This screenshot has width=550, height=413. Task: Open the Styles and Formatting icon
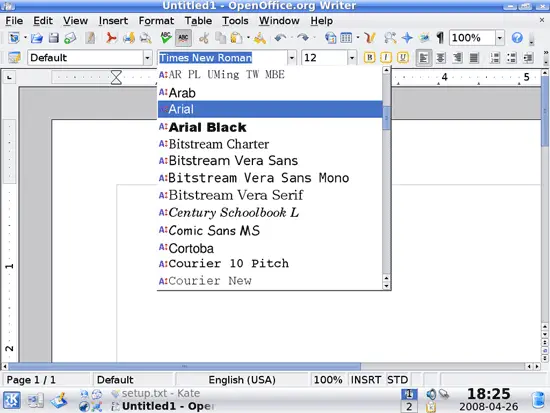point(14,58)
